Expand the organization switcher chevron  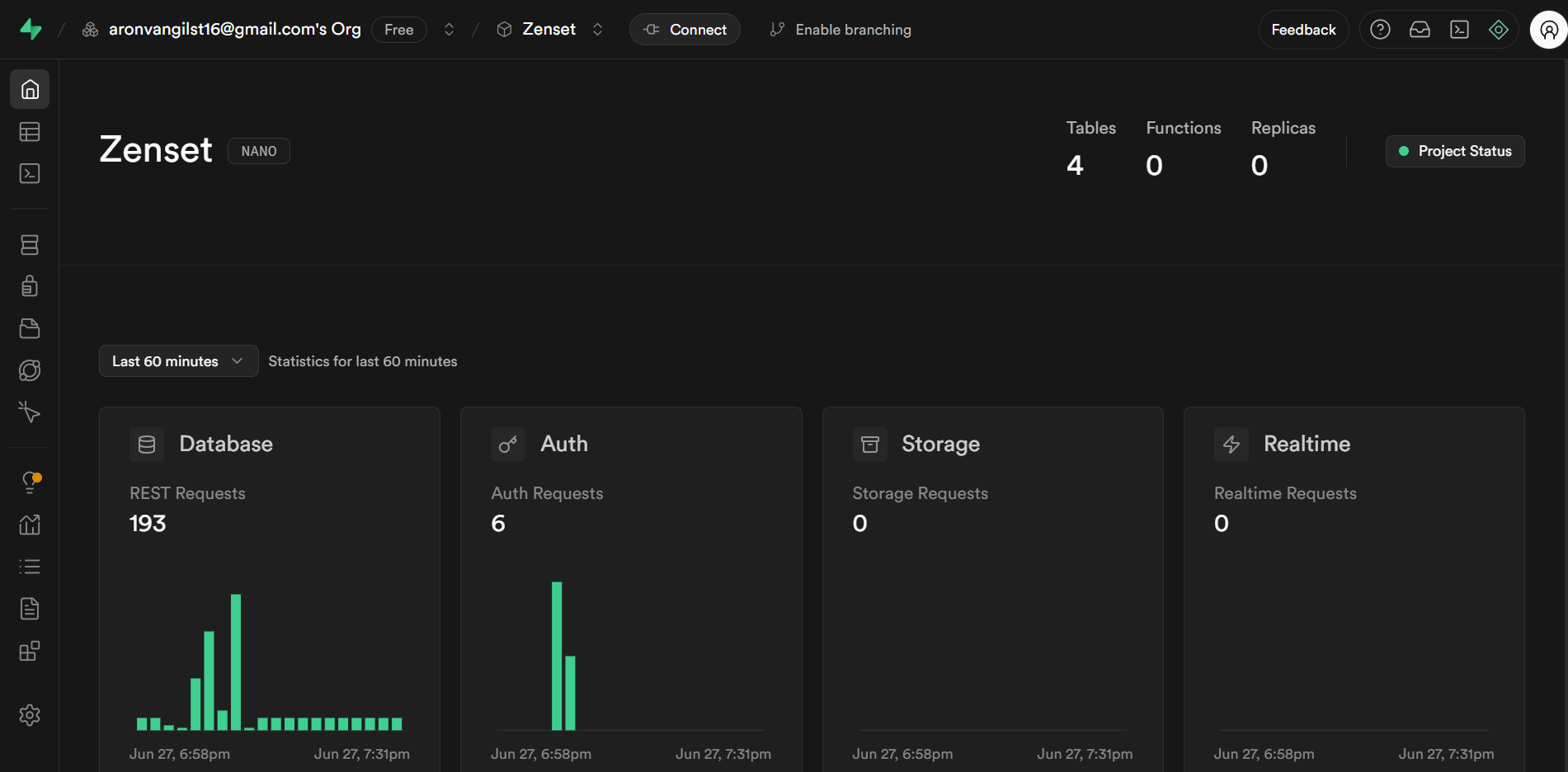[450, 30]
